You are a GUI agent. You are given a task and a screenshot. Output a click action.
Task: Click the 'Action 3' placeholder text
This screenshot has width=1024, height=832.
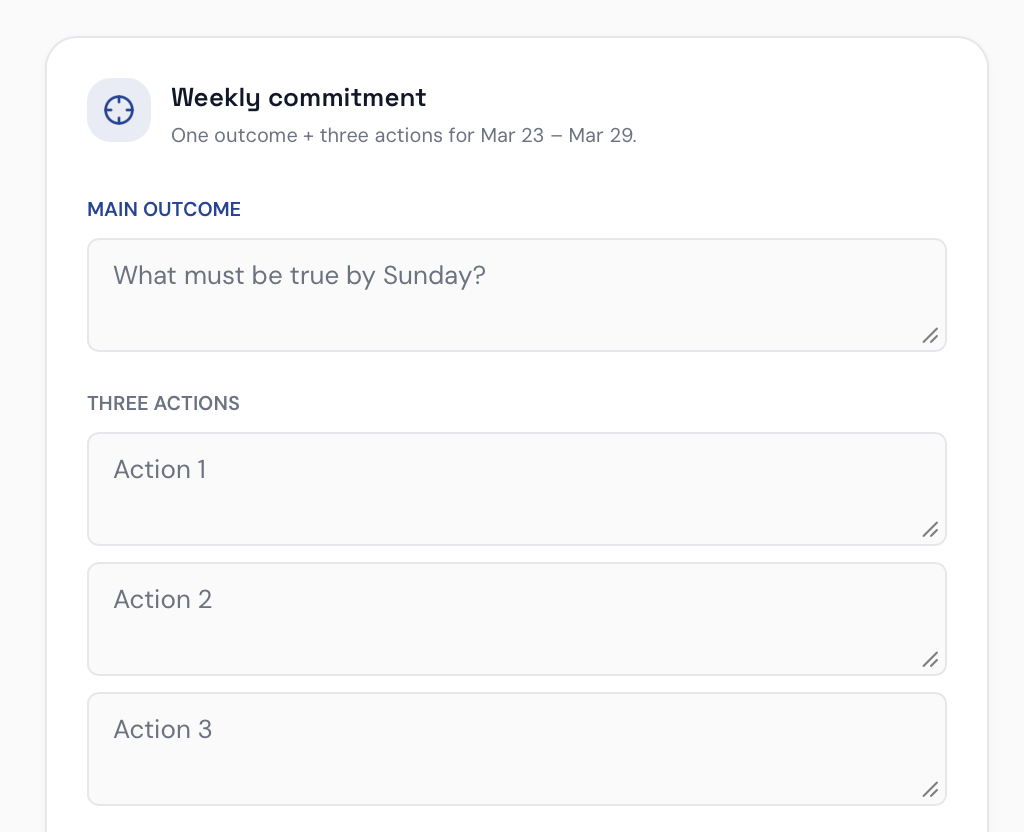click(x=163, y=729)
